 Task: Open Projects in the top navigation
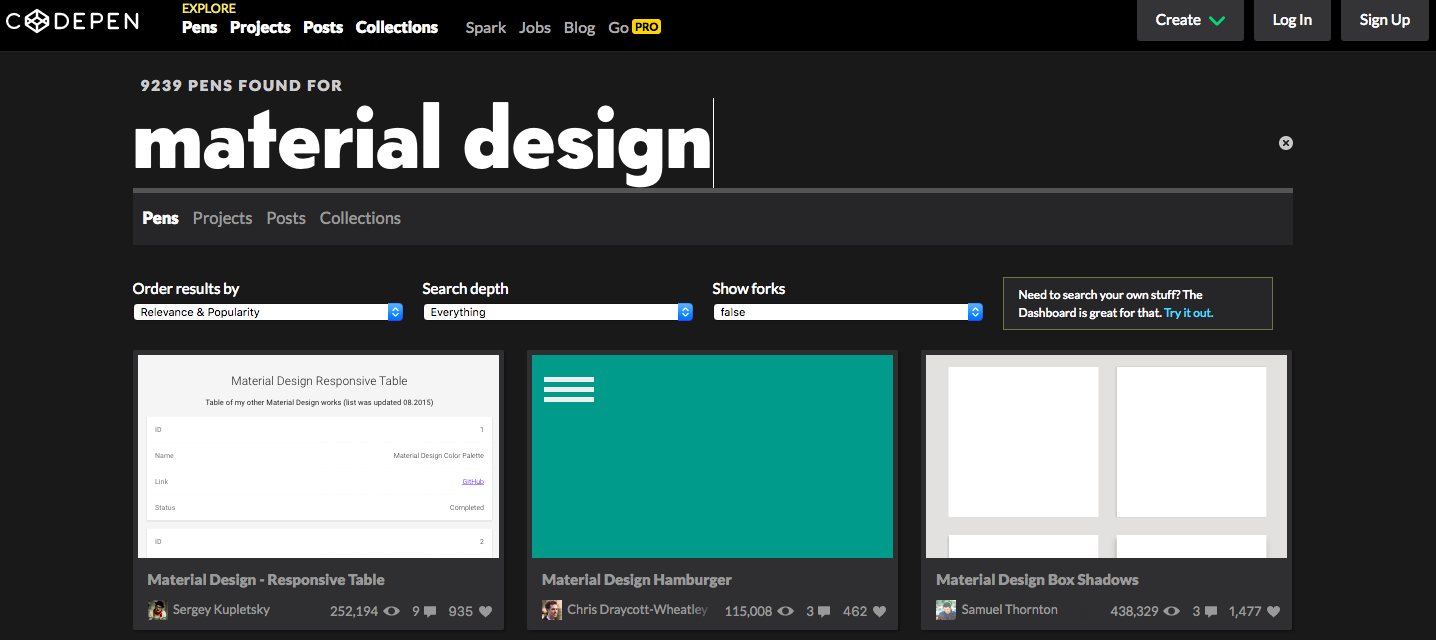click(260, 27)
